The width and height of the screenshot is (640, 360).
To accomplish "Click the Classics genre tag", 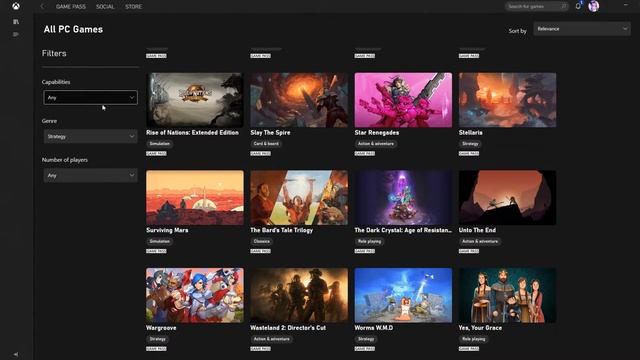I will click(262, 241).
